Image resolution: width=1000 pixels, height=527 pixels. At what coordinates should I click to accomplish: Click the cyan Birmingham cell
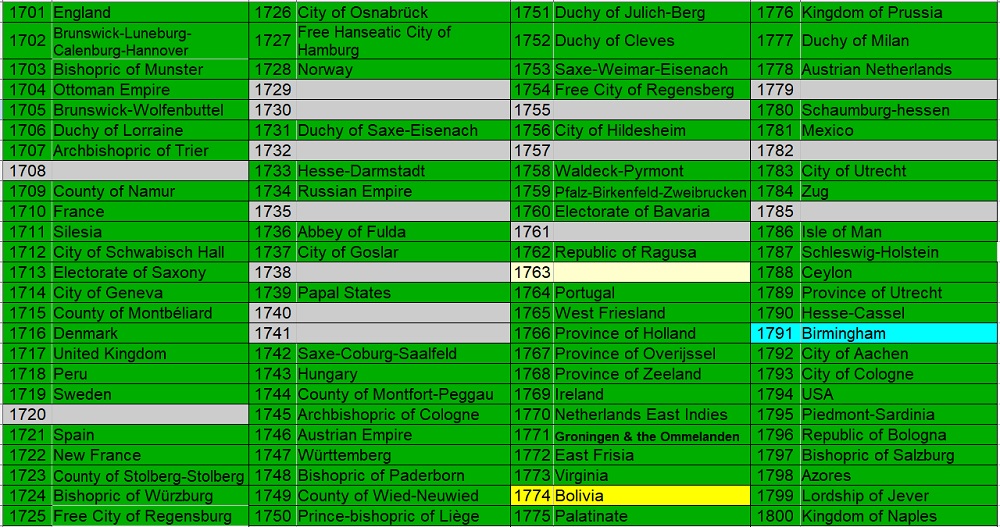pyautogui.click(x=899, y=334)
